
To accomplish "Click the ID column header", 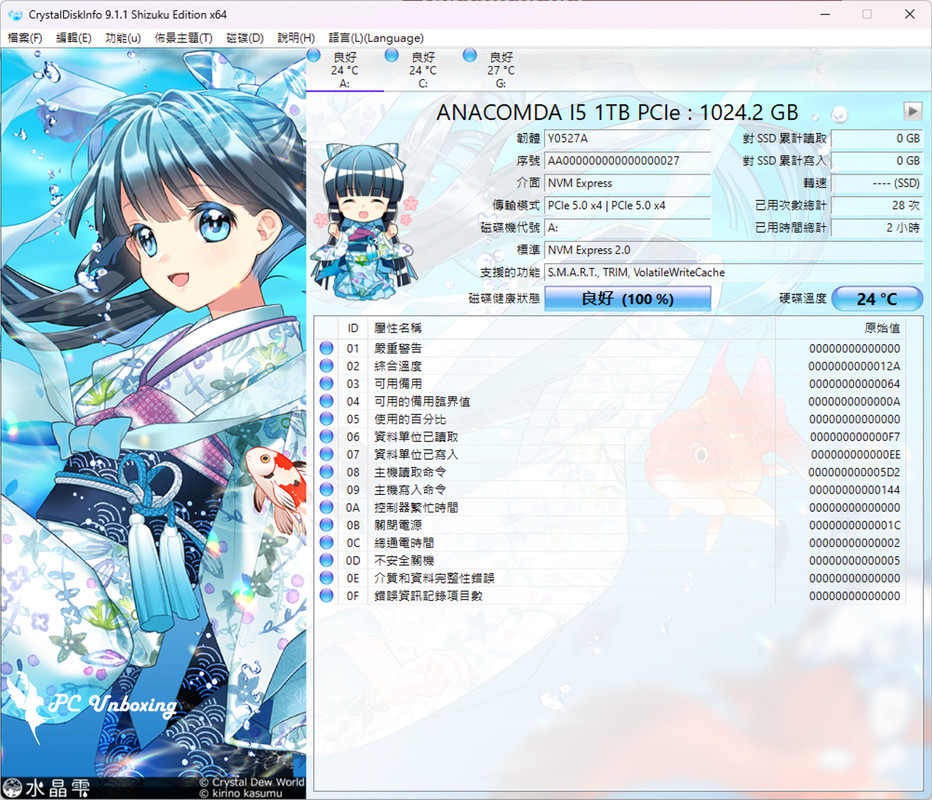I will point(353,328).
